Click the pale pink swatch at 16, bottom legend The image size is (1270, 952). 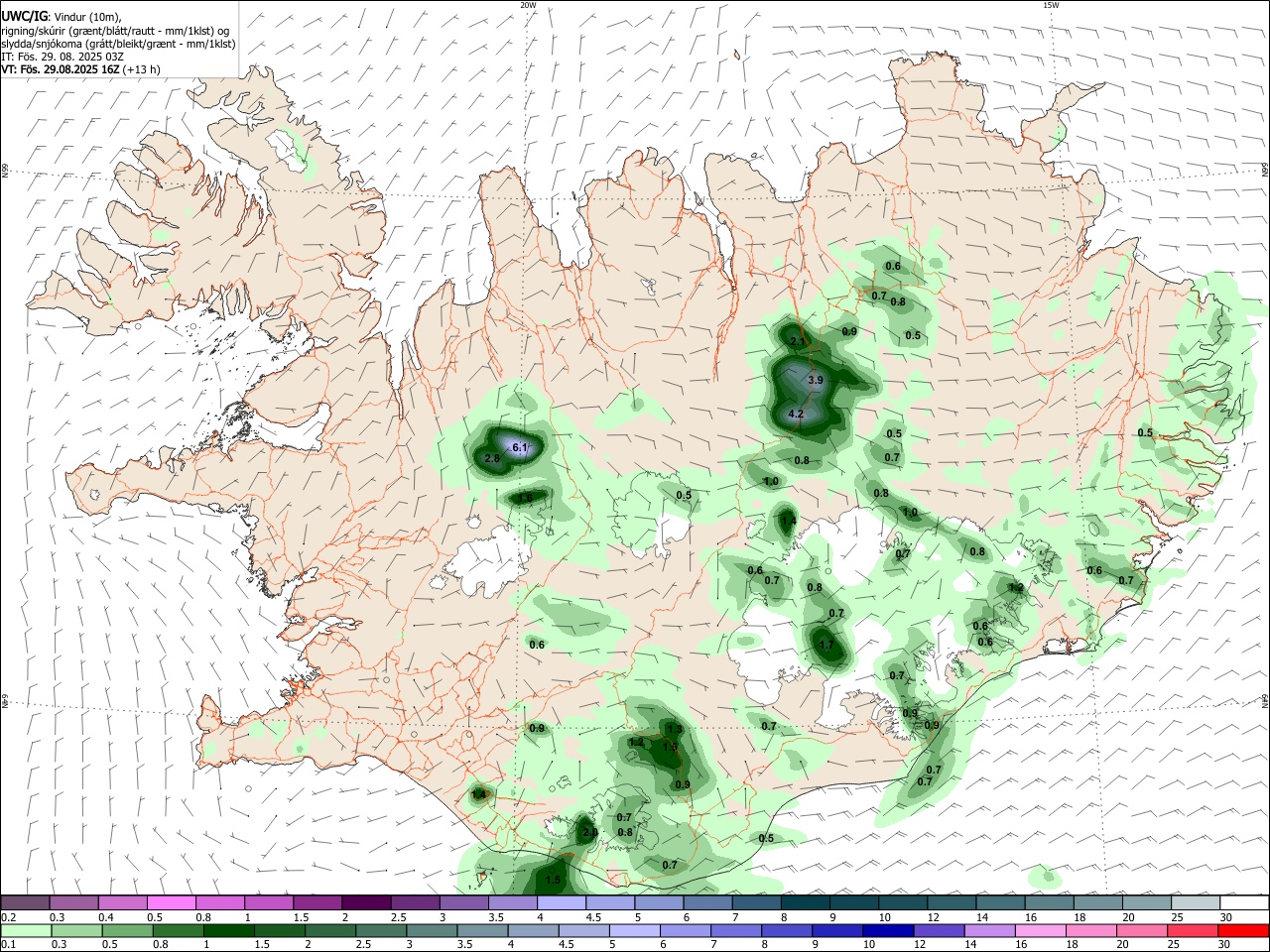point(1040,930)
